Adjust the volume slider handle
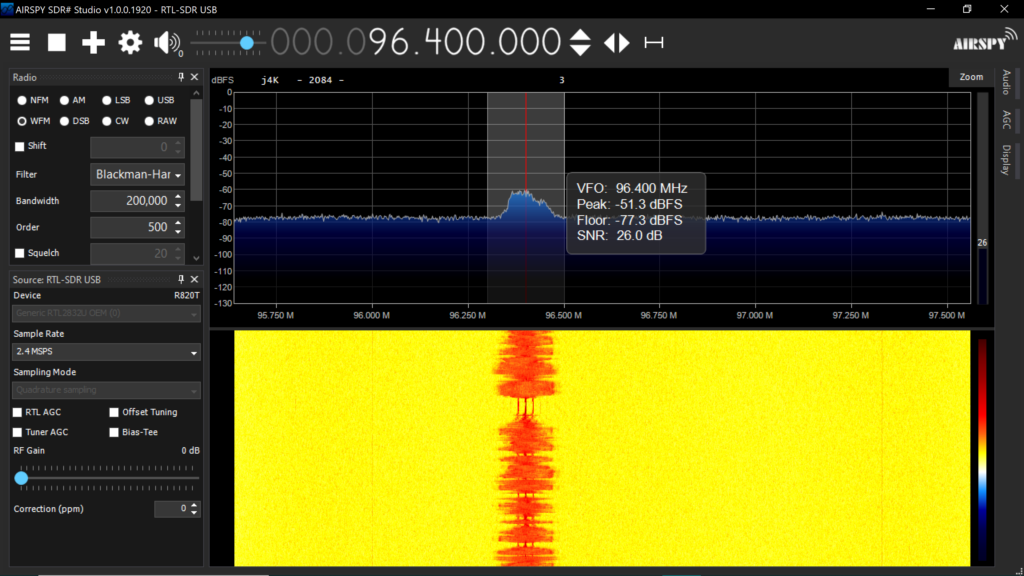Screen dimensions: 1024x576 [247, 43]
